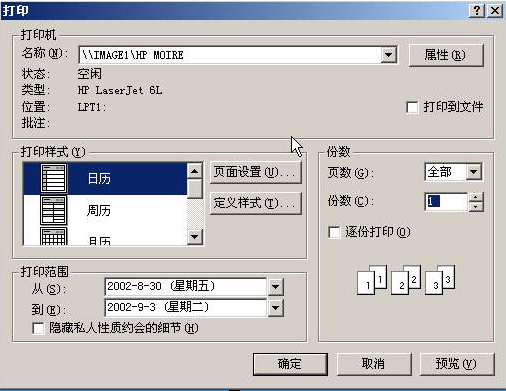Image resolution: width=506 pixels, height=391 pixels.
Task: Enable 打印到文件 checkbox
Action: pos(412,107)
